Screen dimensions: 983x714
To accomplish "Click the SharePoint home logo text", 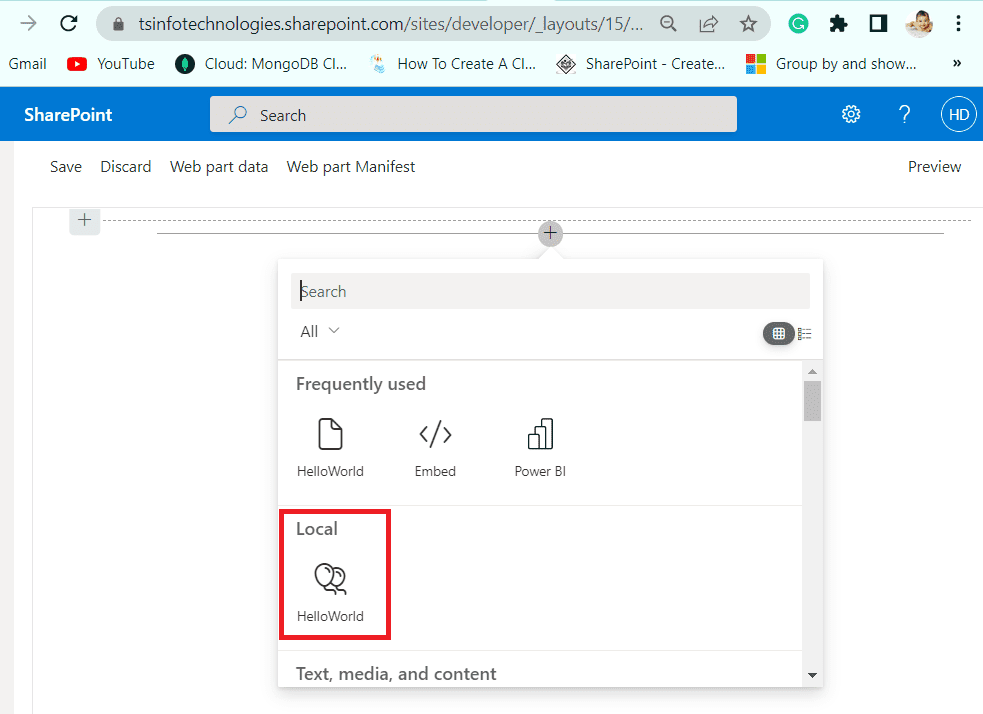I will pos(68,115).
